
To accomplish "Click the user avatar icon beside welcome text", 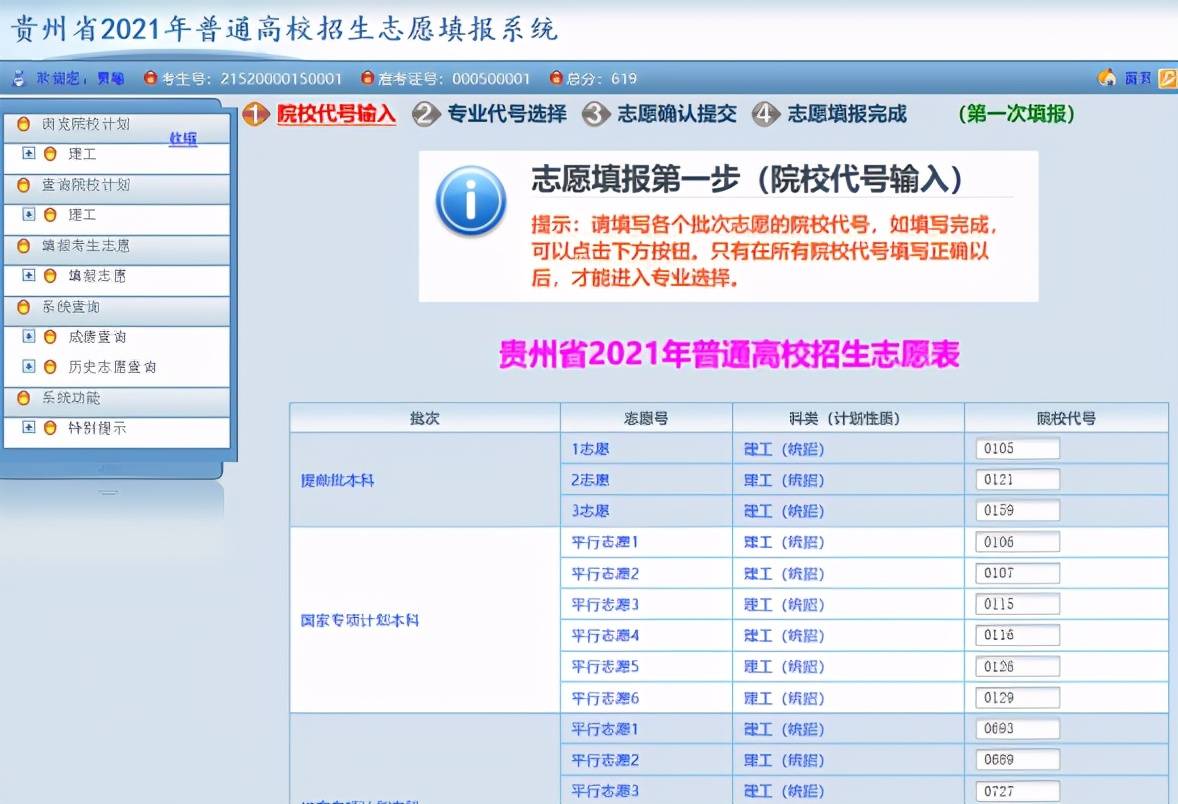I will pos(18,78).
